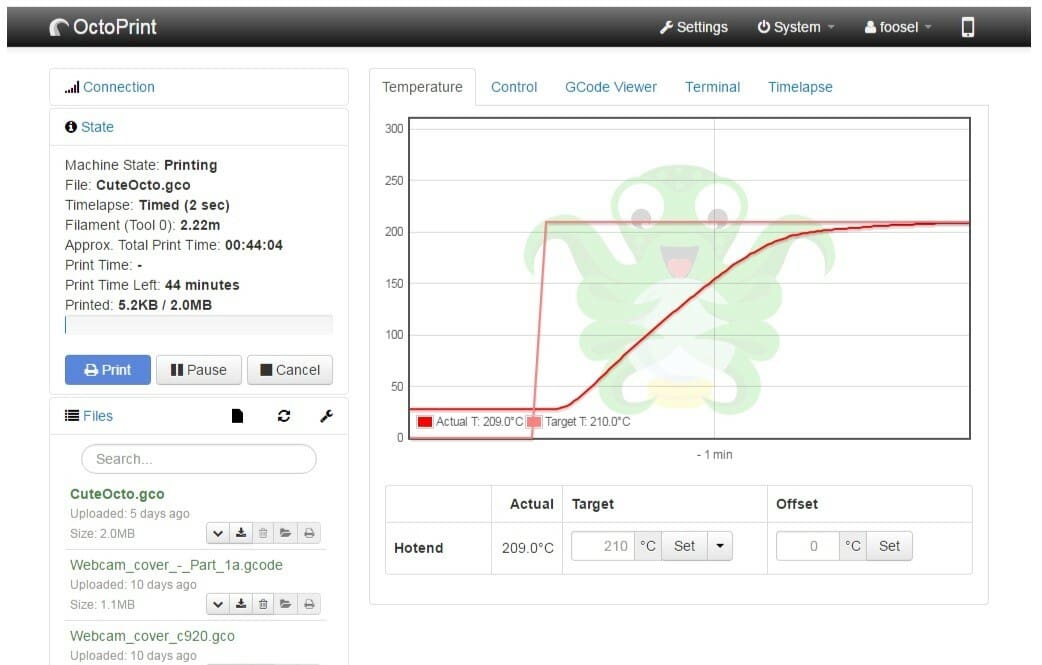Click the "Target T: 210.0°C" legend label
Viewport: 1042px width, 665px height.
click(x=587, y=422)
